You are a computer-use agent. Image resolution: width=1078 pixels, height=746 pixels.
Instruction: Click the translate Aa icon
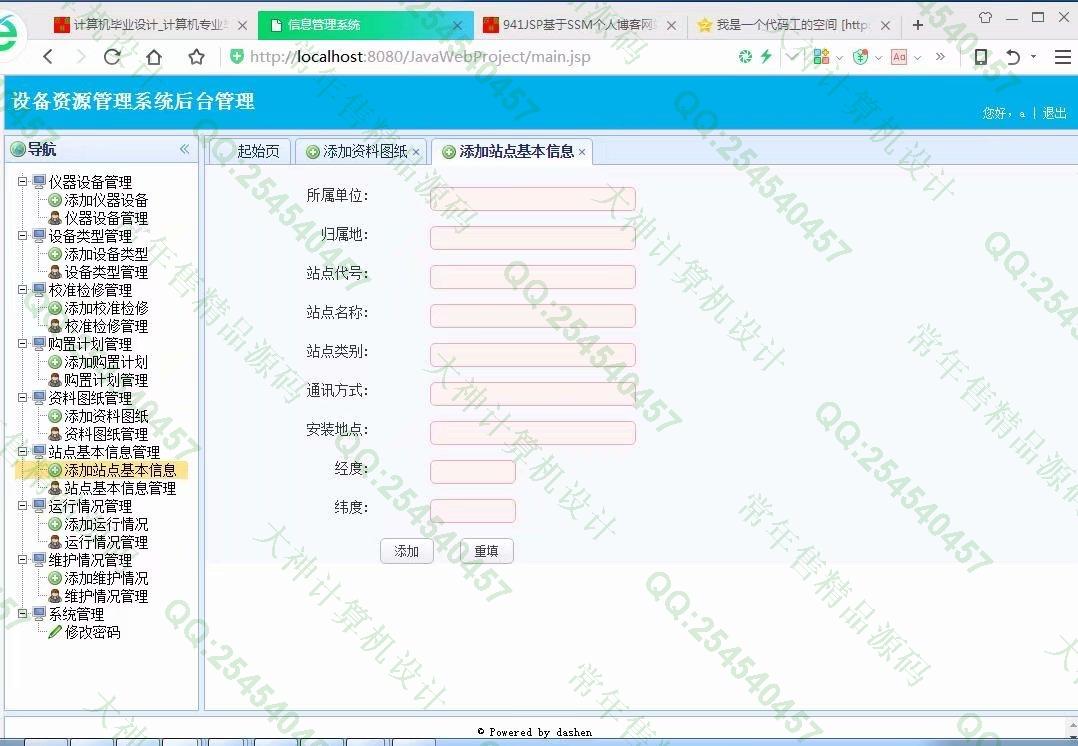coord(899,56)
